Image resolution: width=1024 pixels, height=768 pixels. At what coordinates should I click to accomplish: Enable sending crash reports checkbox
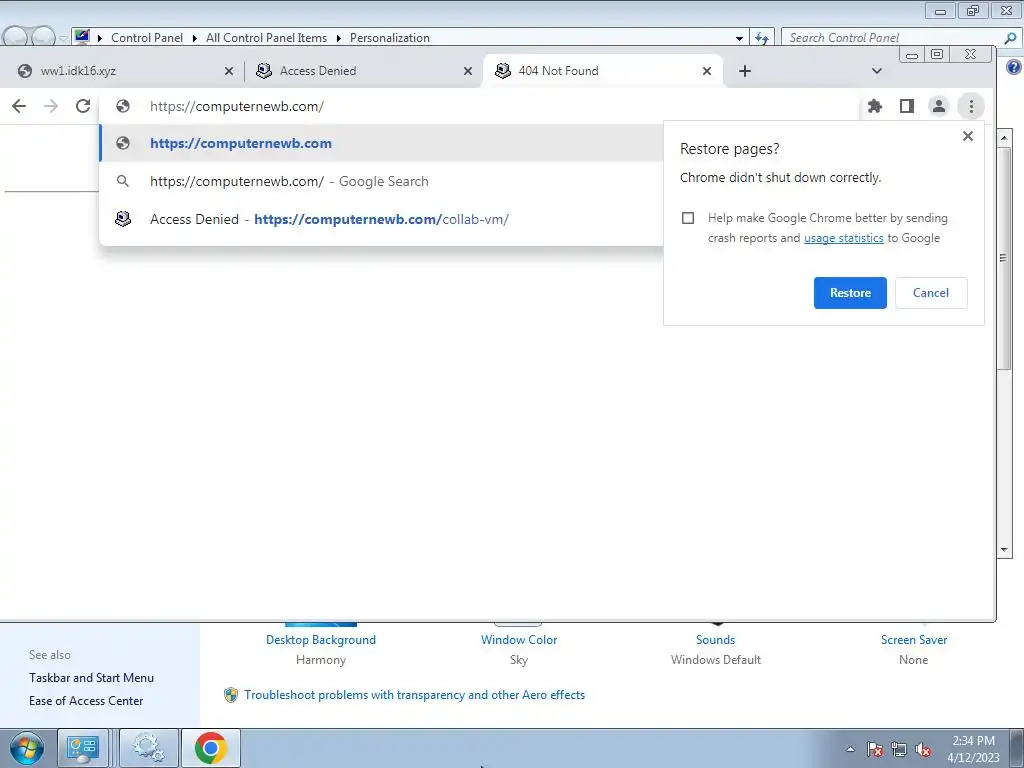(x=688, y=217)
